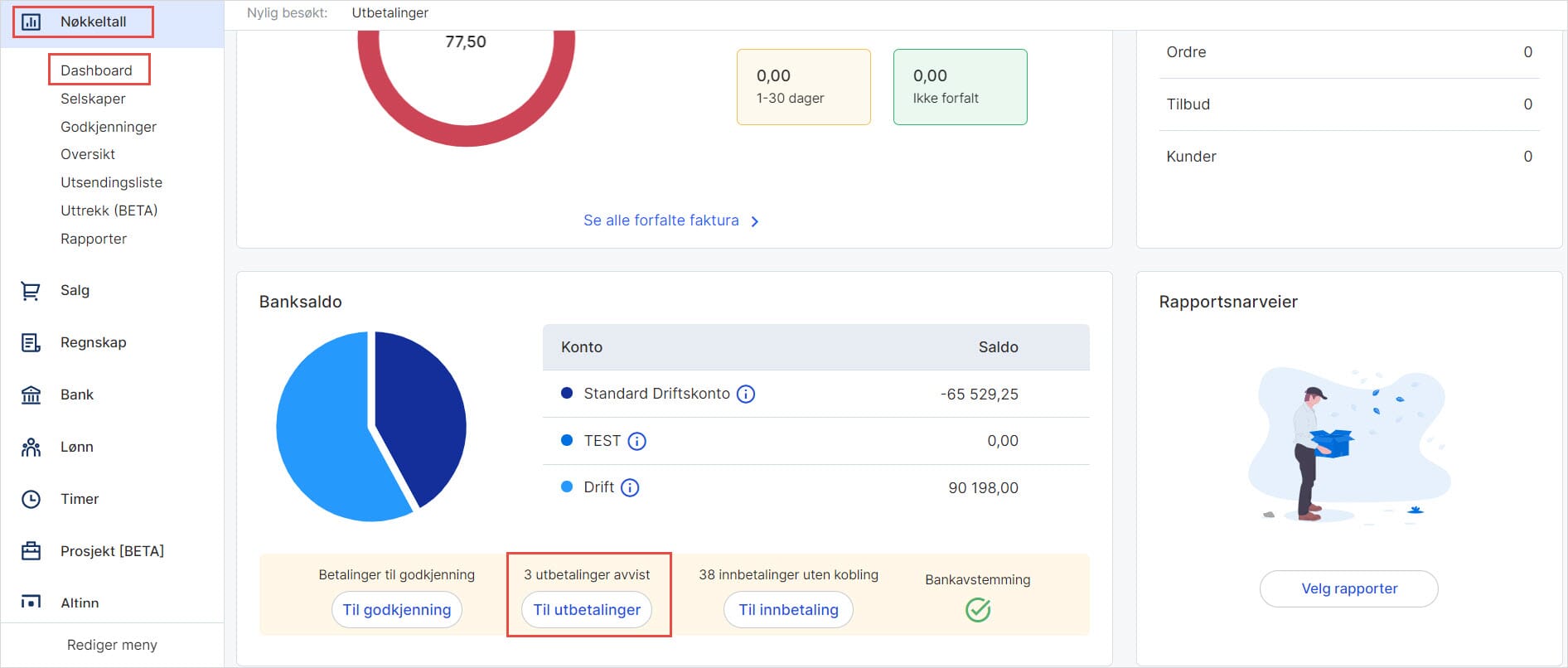Open the Timer clock icon
Screen dimensions: 1568x668
tap(31, 499)
